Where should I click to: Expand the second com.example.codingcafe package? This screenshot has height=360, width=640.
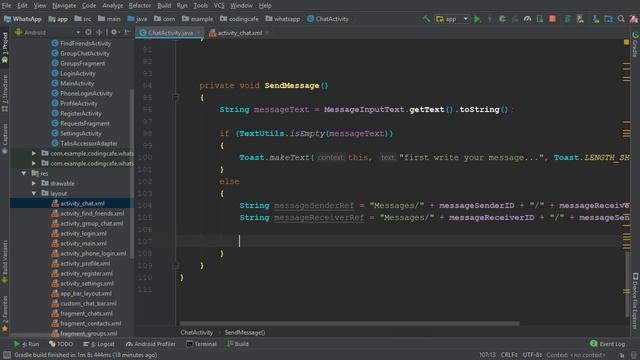point(34,163)
